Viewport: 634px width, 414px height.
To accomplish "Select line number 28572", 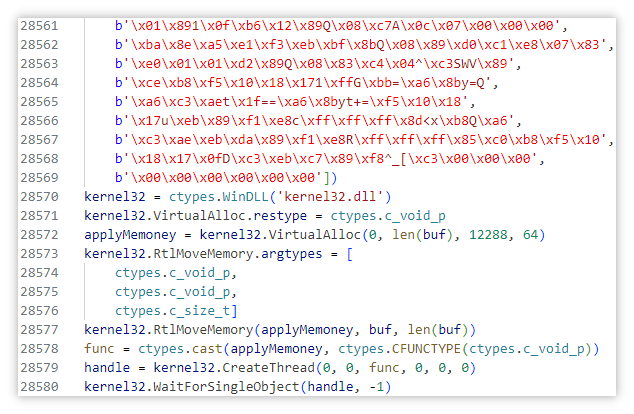I will 40,235.
